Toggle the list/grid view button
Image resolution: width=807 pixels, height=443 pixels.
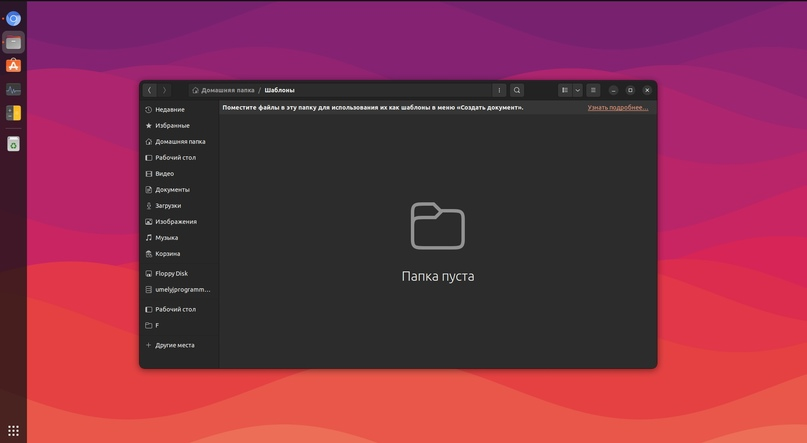tap(565, 90)
